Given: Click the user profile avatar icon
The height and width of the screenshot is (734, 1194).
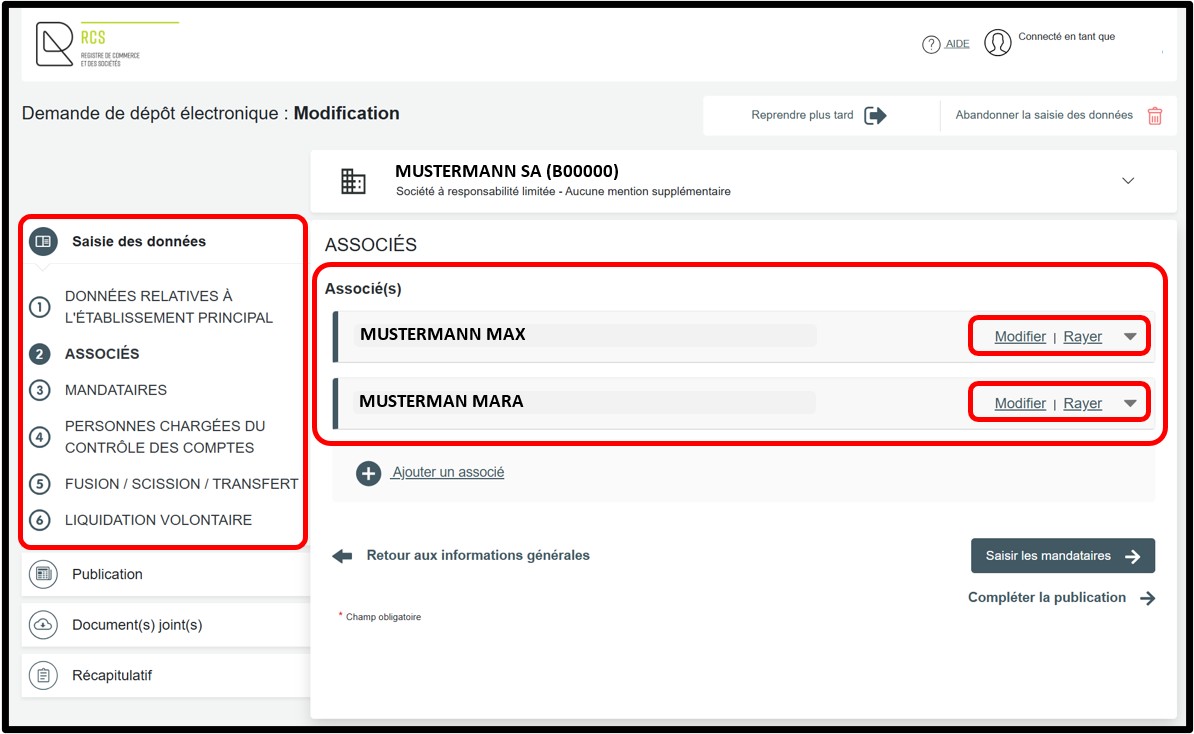Looking at the screenshot, I should point(997,43).
